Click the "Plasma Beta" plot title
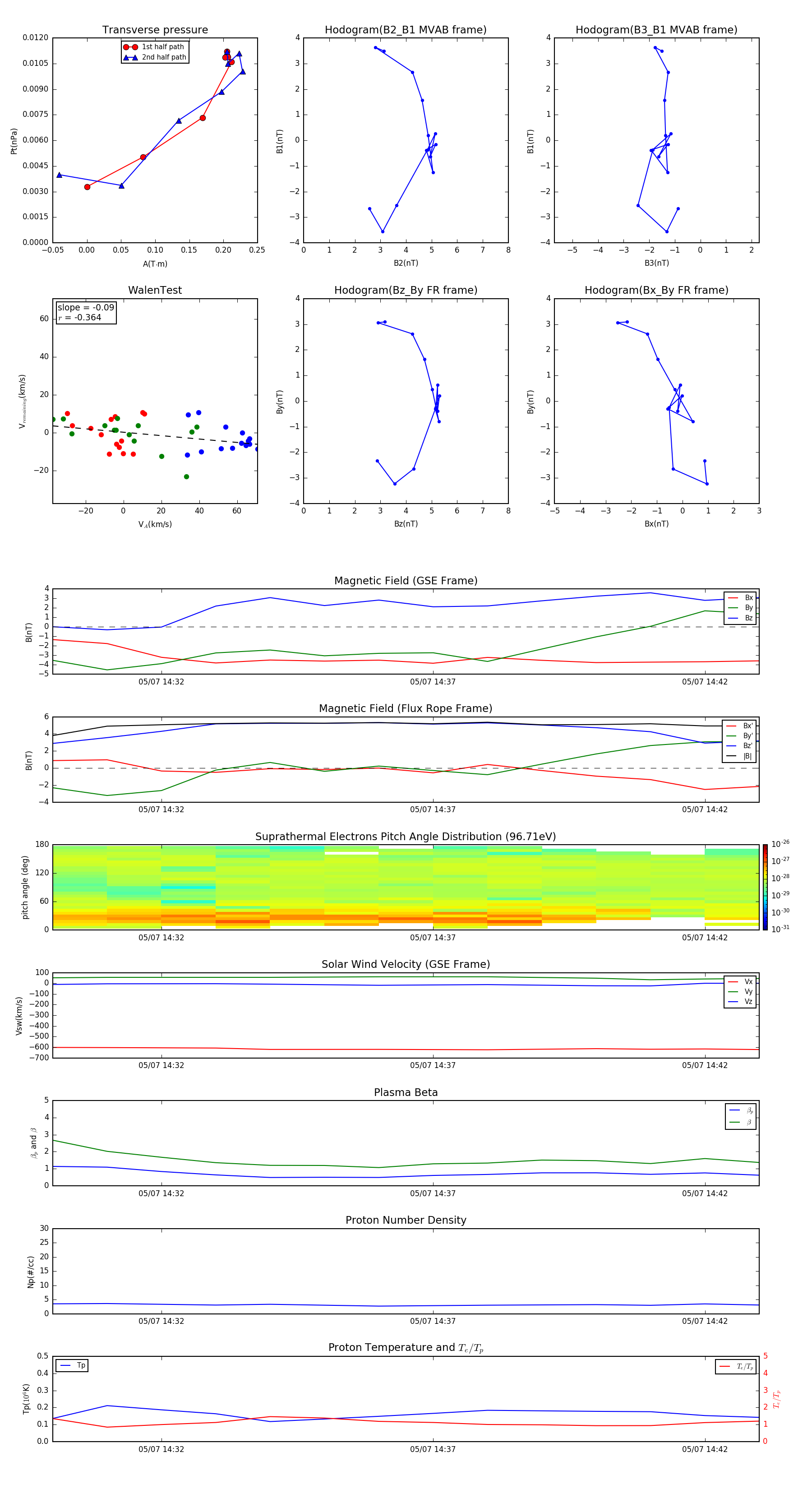812x1489 pixels. [406, 1093]
